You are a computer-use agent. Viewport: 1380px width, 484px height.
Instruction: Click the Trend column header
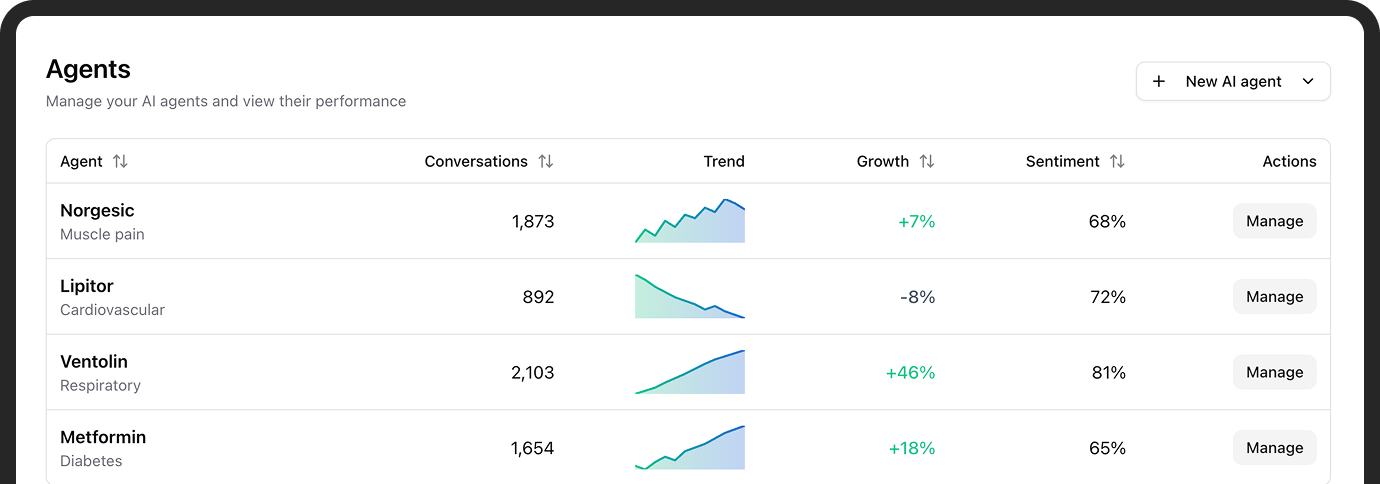pos(724,162)
